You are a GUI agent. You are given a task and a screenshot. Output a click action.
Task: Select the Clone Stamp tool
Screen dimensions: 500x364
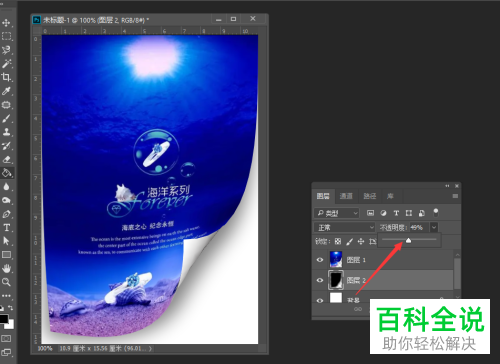[6, 132]
